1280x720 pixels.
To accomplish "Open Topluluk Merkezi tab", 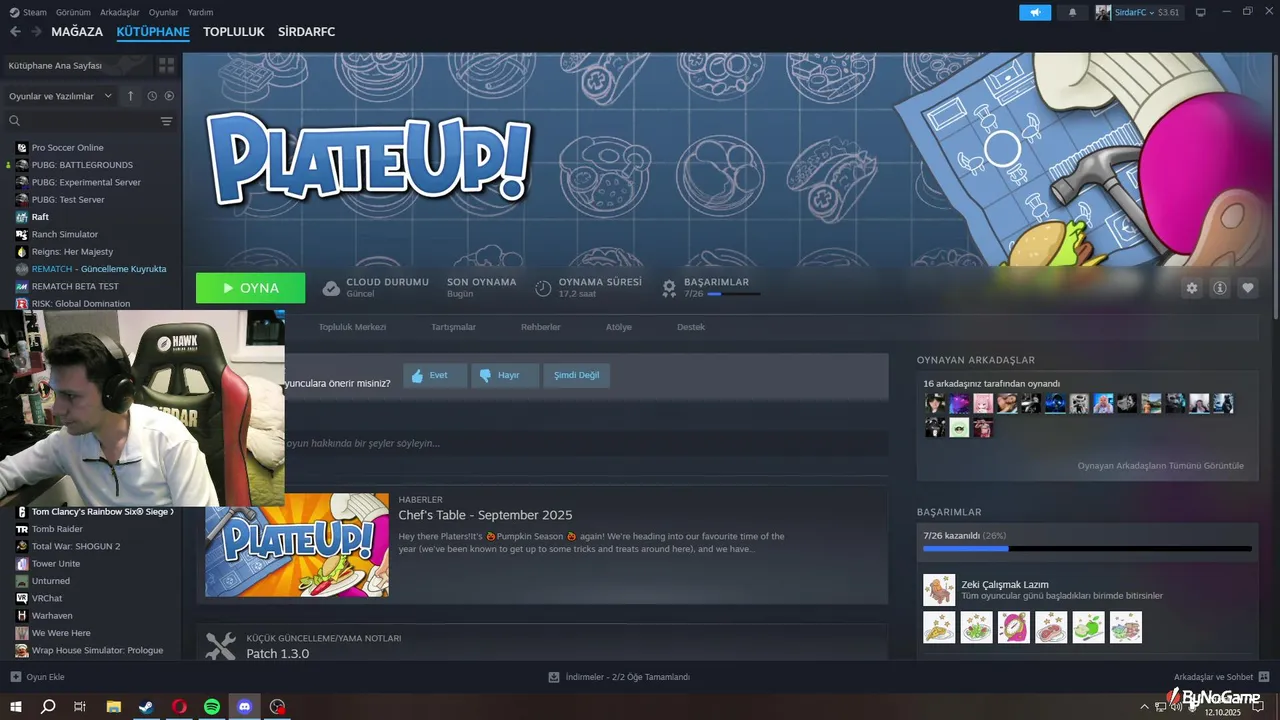I will [352, 327].
